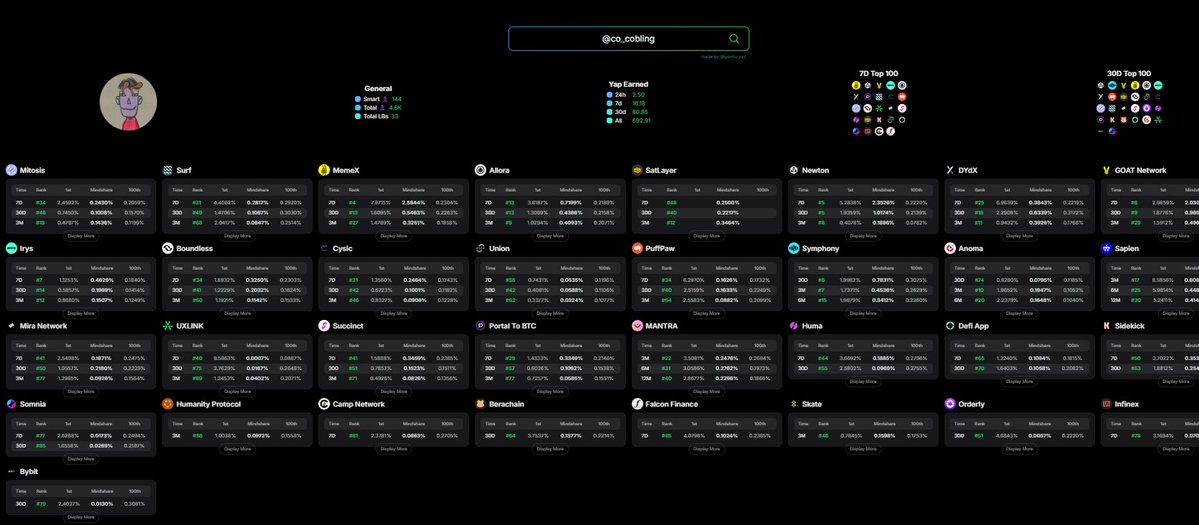Expand Display More under Bybit card
The width and height of the screenshot is (1199, 525).
[80, 517]
